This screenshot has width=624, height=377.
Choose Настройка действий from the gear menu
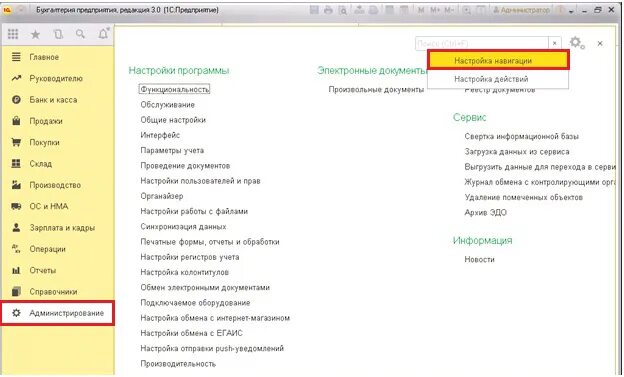pyautogui.click(x=498, y=79)
